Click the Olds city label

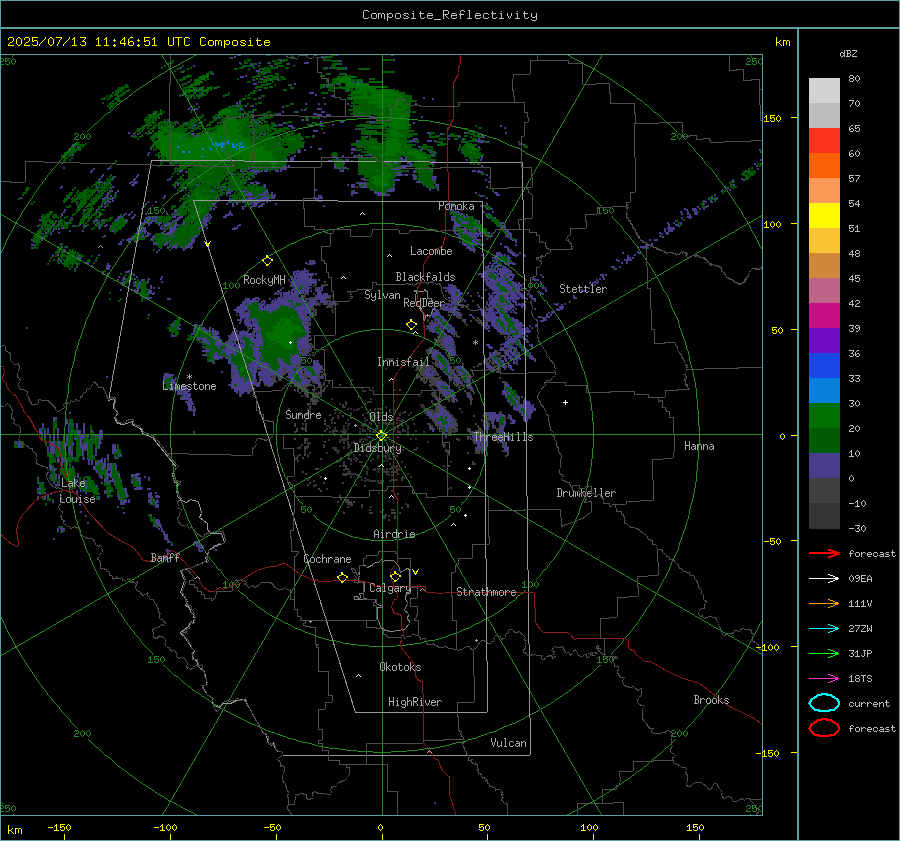(x=381, y=417)
